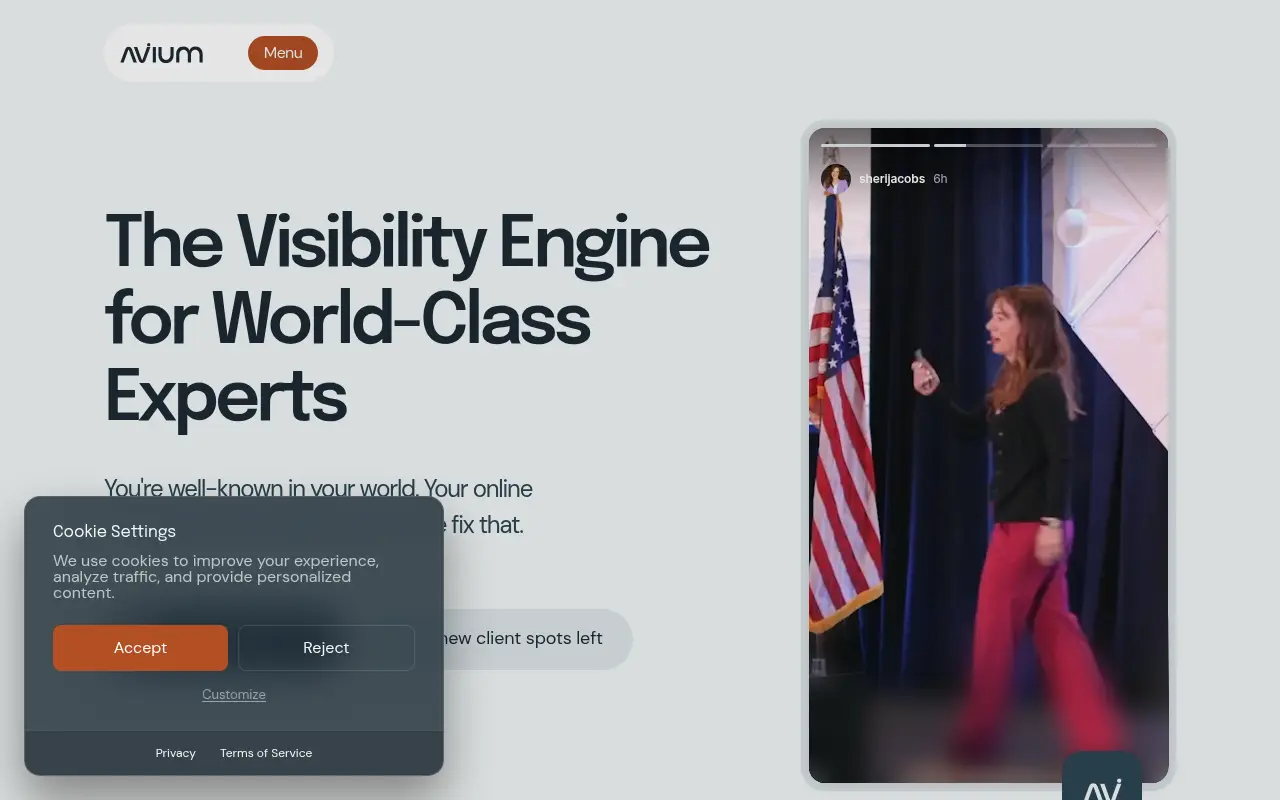Click the speaker story video
The width and height of the screenshot is (1280, 800).
coord(989,455)
